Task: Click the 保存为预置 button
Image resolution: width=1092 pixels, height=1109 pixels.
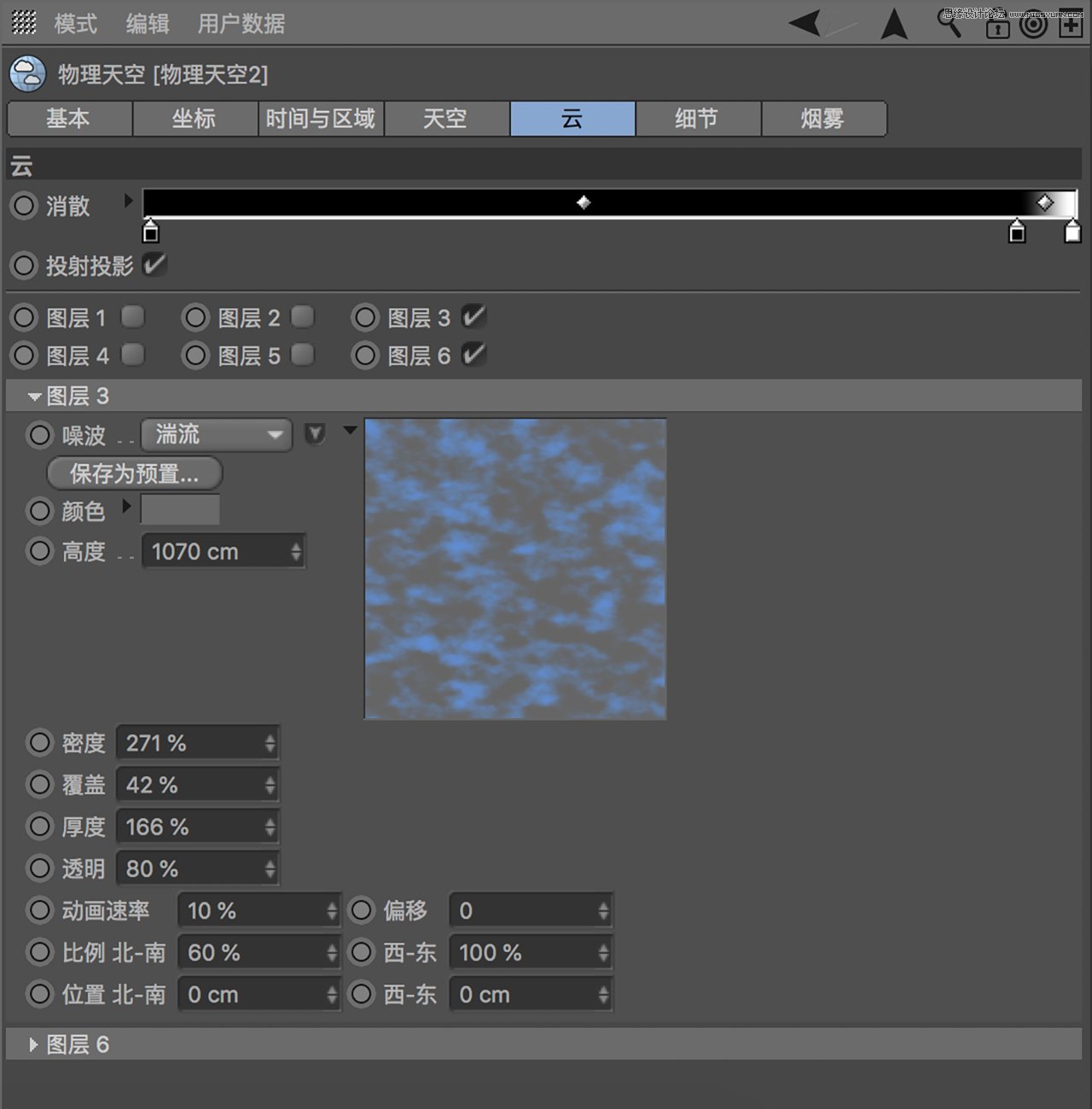Action: (133, 473)
